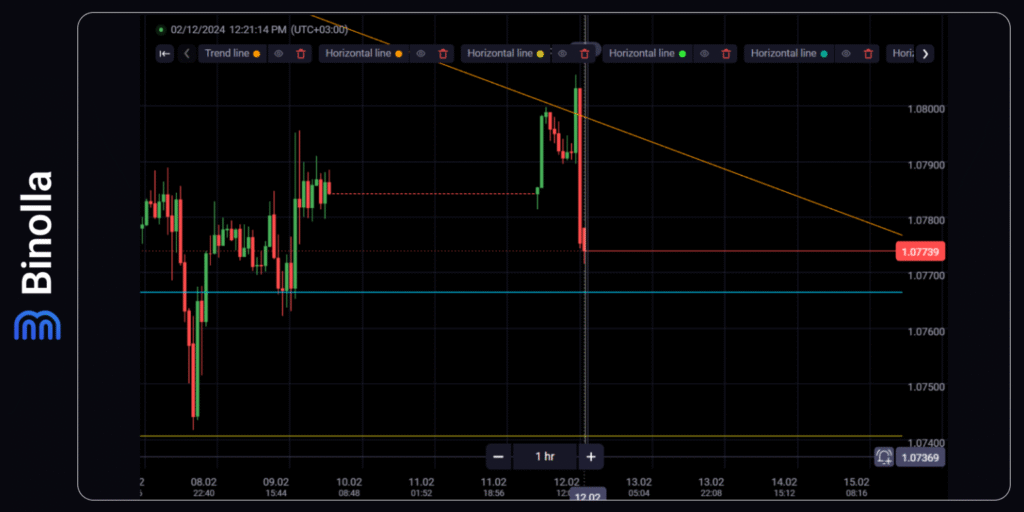This screenshot has height=512, width=1024.
Task: Toggle visibility of orange Horizontal line
Action: (421, 54)
